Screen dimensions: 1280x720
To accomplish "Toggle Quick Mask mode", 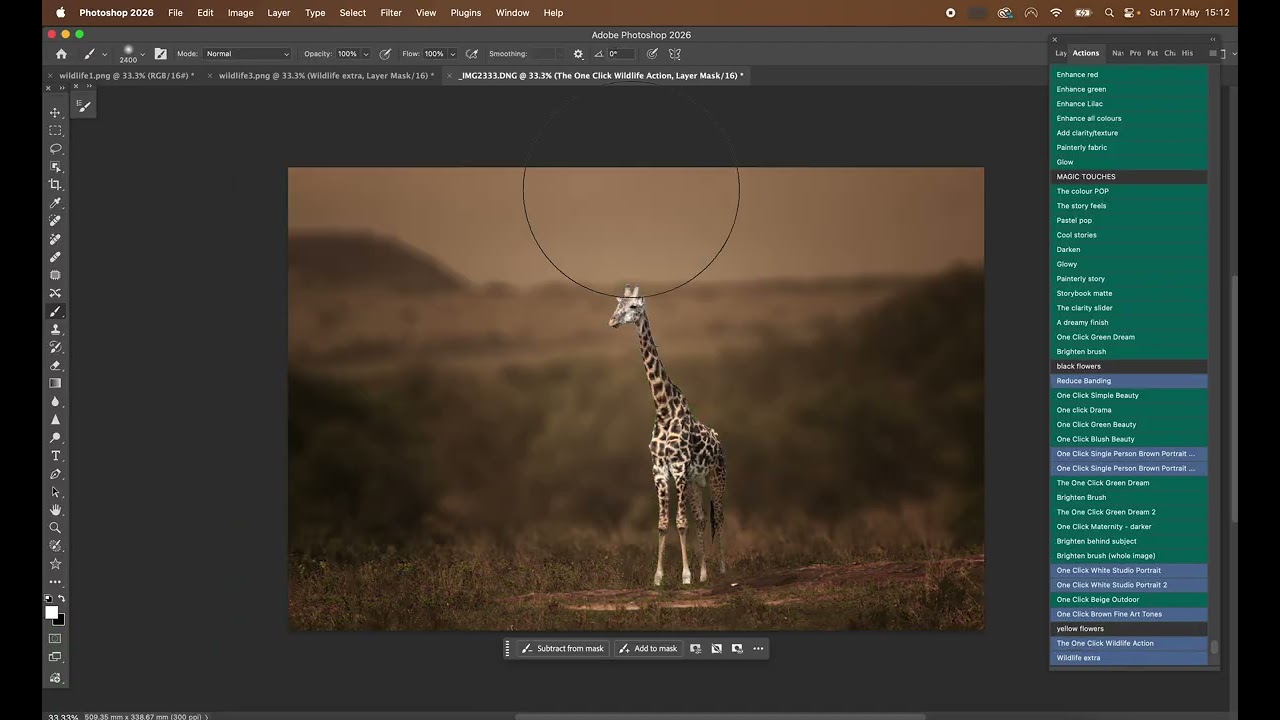I will point(55,638).
